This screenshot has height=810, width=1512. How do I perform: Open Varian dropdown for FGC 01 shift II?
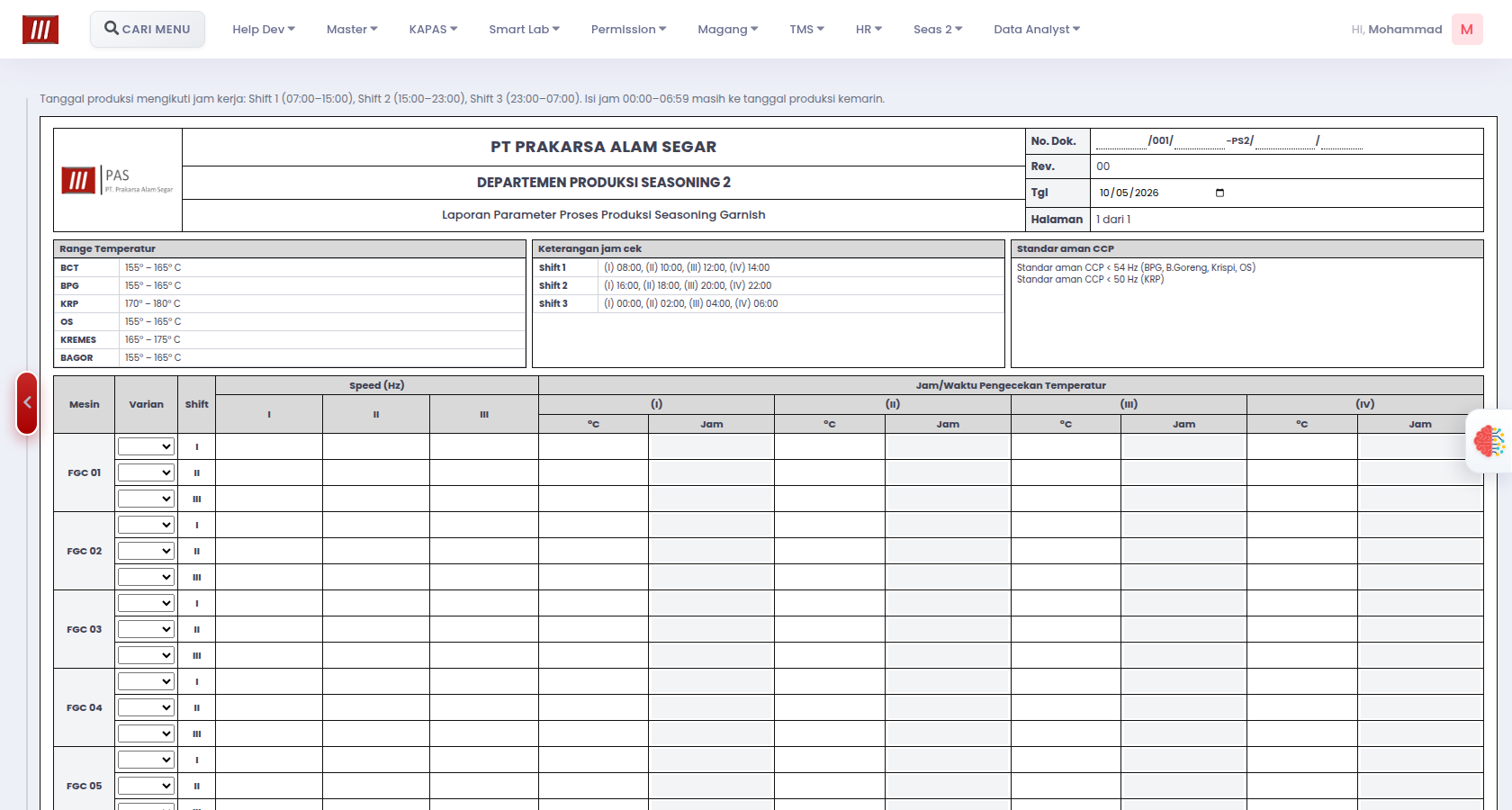[x=146, y=472]
